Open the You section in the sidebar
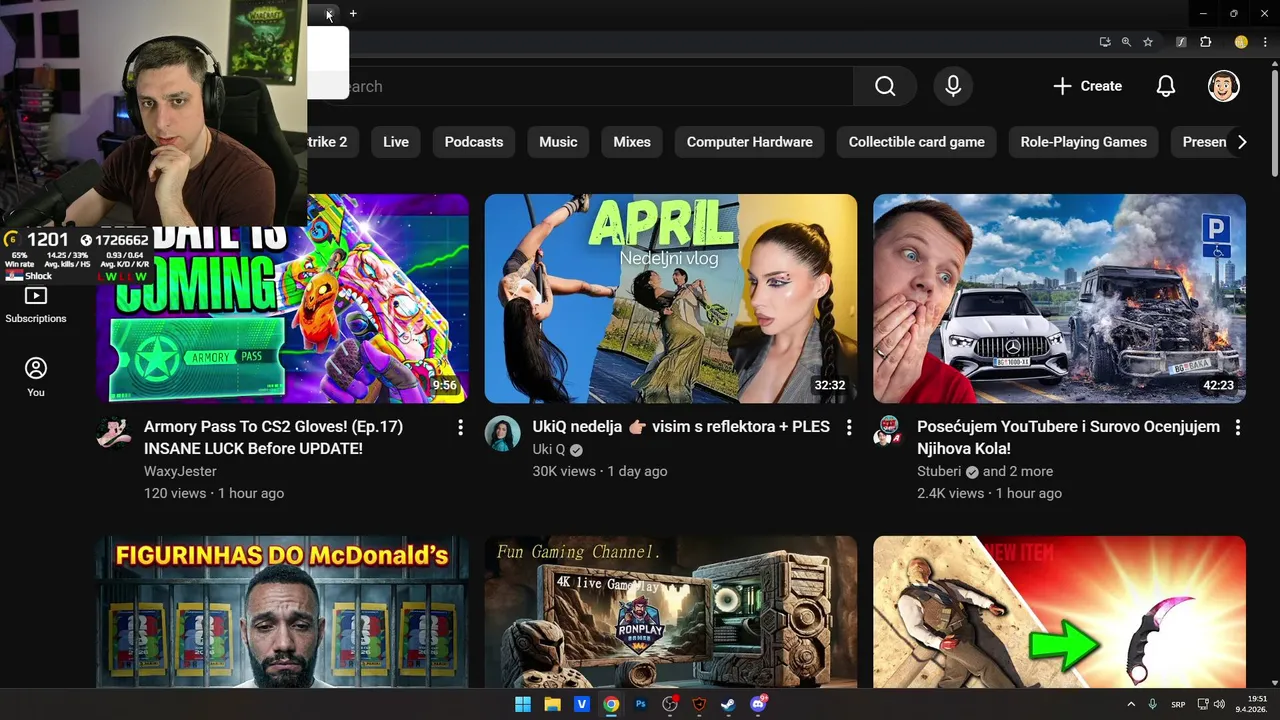The height and width of the screenshot is (720, 1280). (36, 378)
